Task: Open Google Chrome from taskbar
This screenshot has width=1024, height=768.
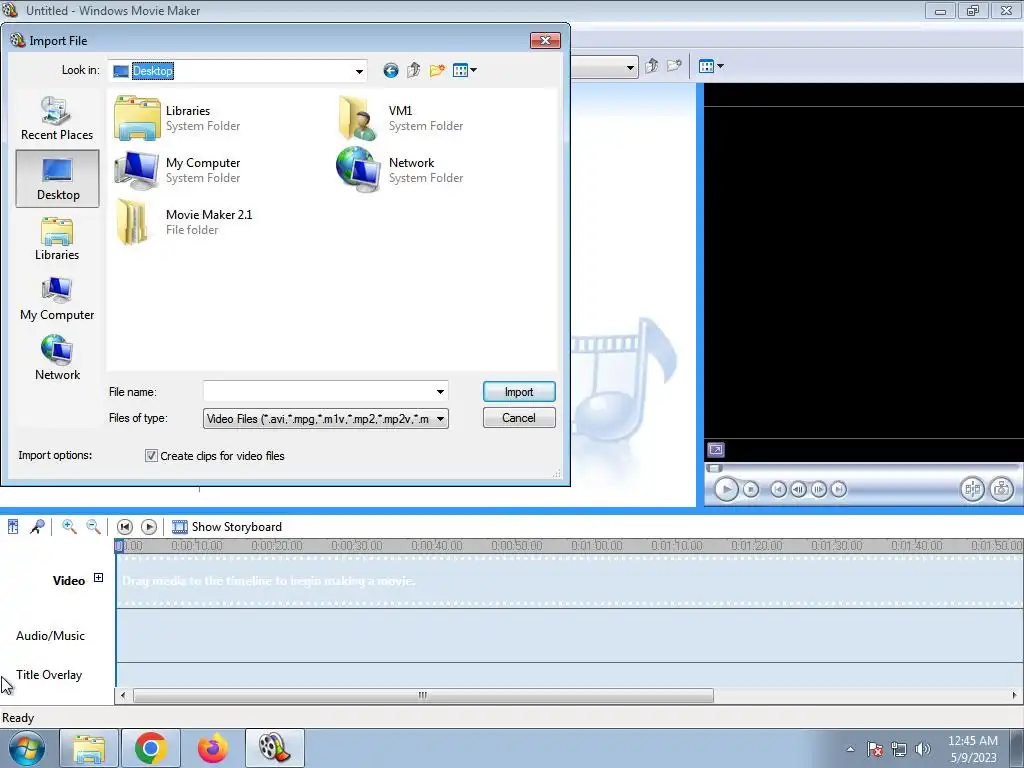Action: click(x=151, y=748)
